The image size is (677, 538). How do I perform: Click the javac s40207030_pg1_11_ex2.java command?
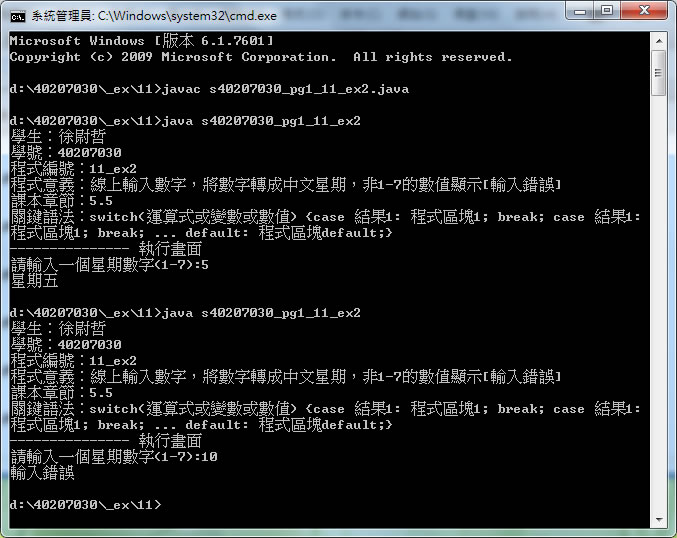286,89
